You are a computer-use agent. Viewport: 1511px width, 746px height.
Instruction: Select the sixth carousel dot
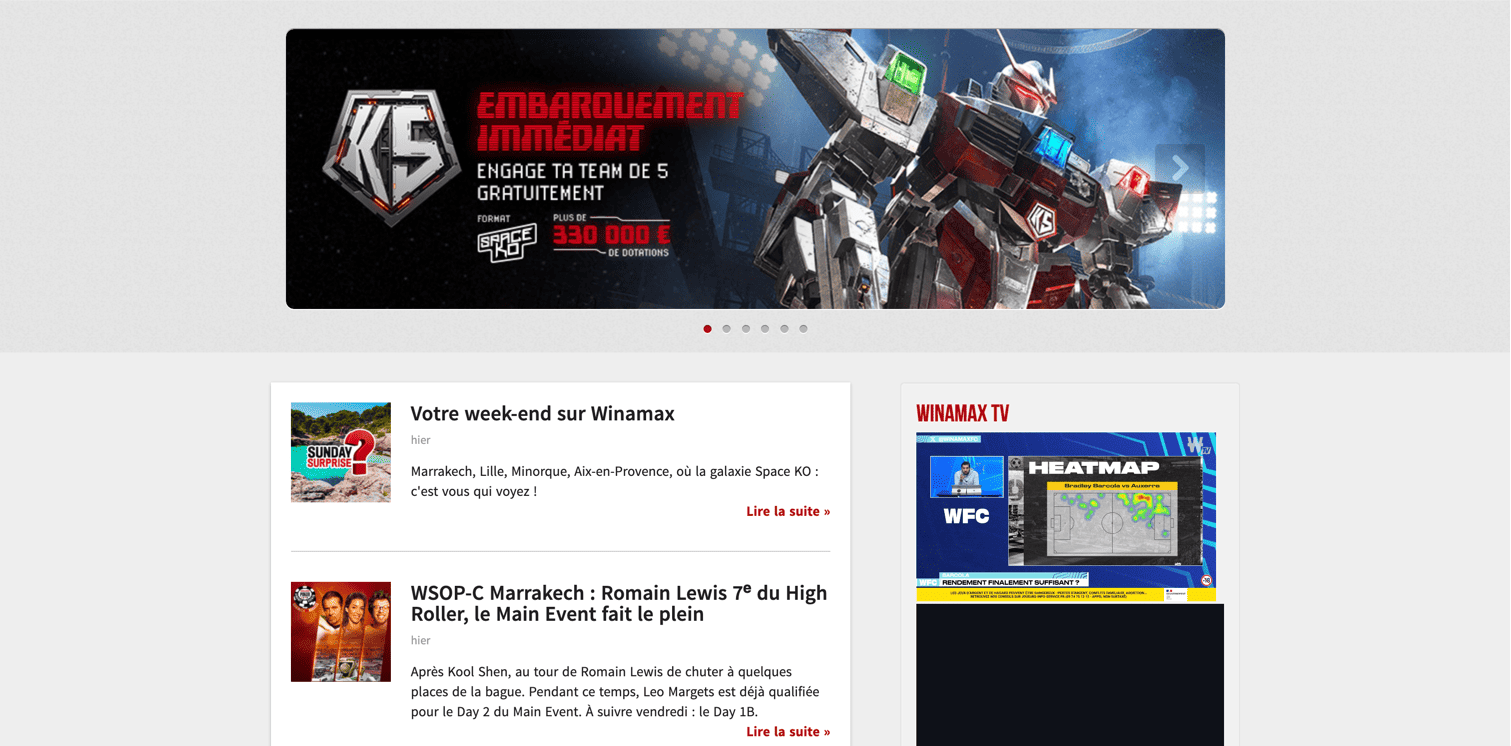[803, 329]
